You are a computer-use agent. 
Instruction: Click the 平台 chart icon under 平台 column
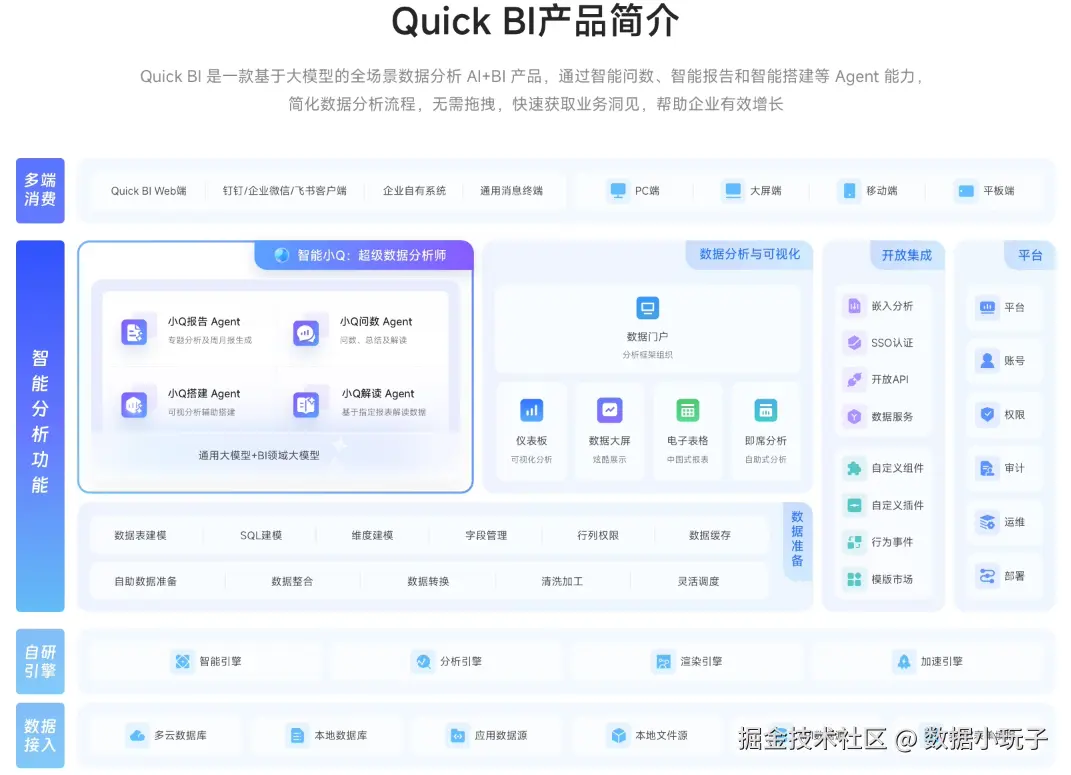[x=987, y=307]
